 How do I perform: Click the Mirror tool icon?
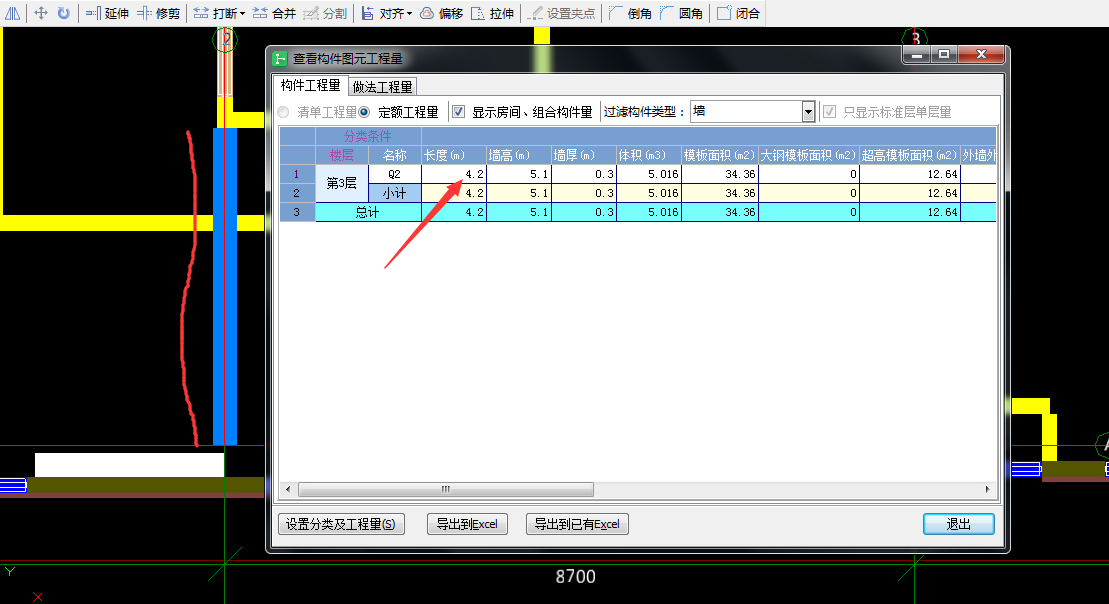pyautogui.click(x=15, y=13)
